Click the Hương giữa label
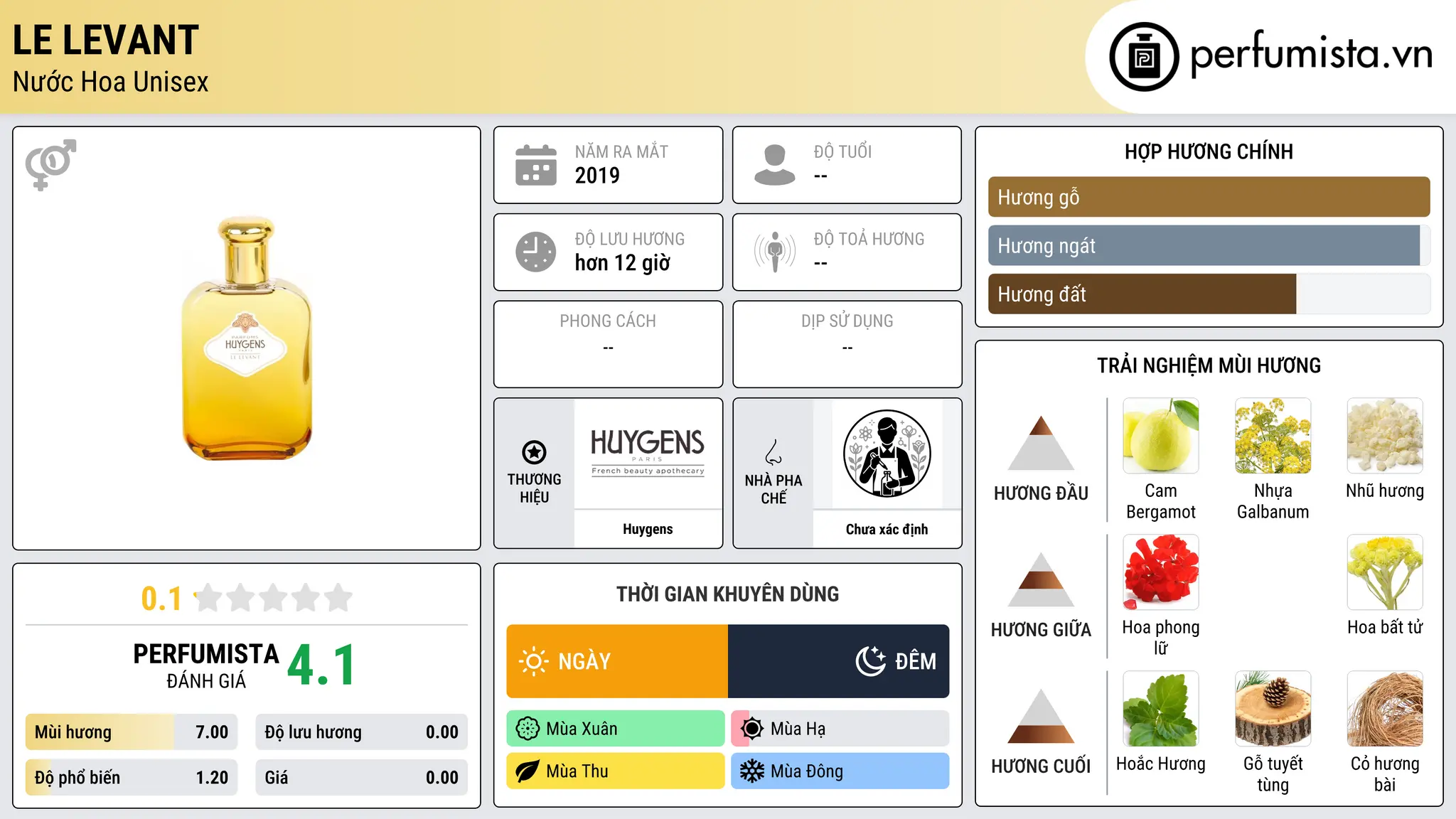 point(1041,630)
